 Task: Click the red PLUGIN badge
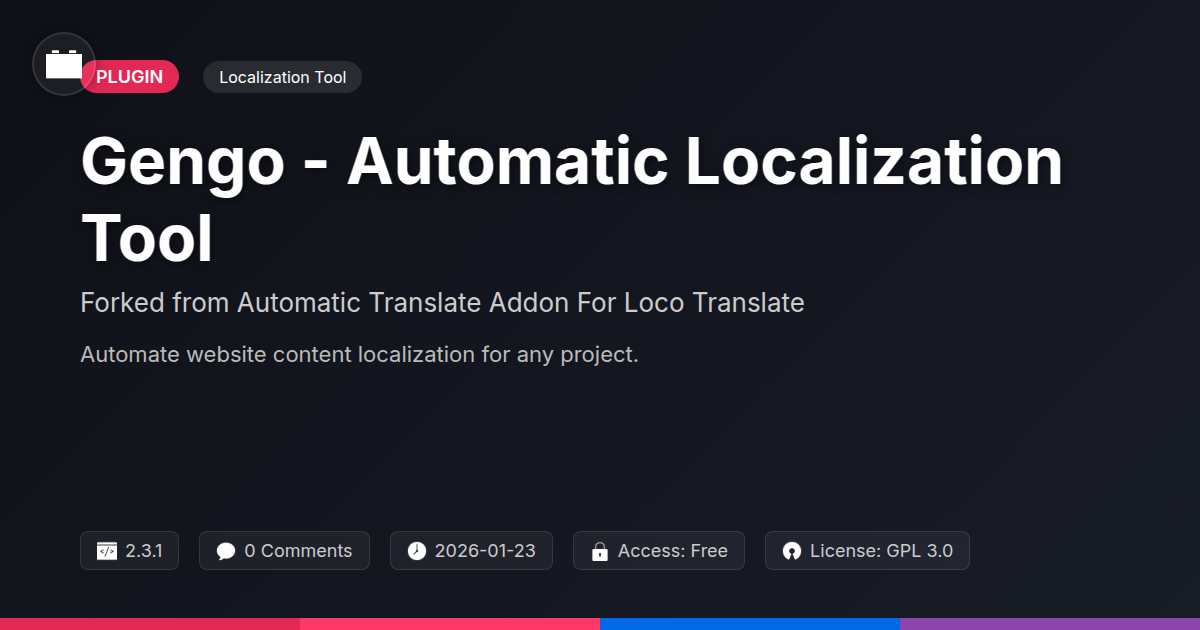tap(130, 77)
